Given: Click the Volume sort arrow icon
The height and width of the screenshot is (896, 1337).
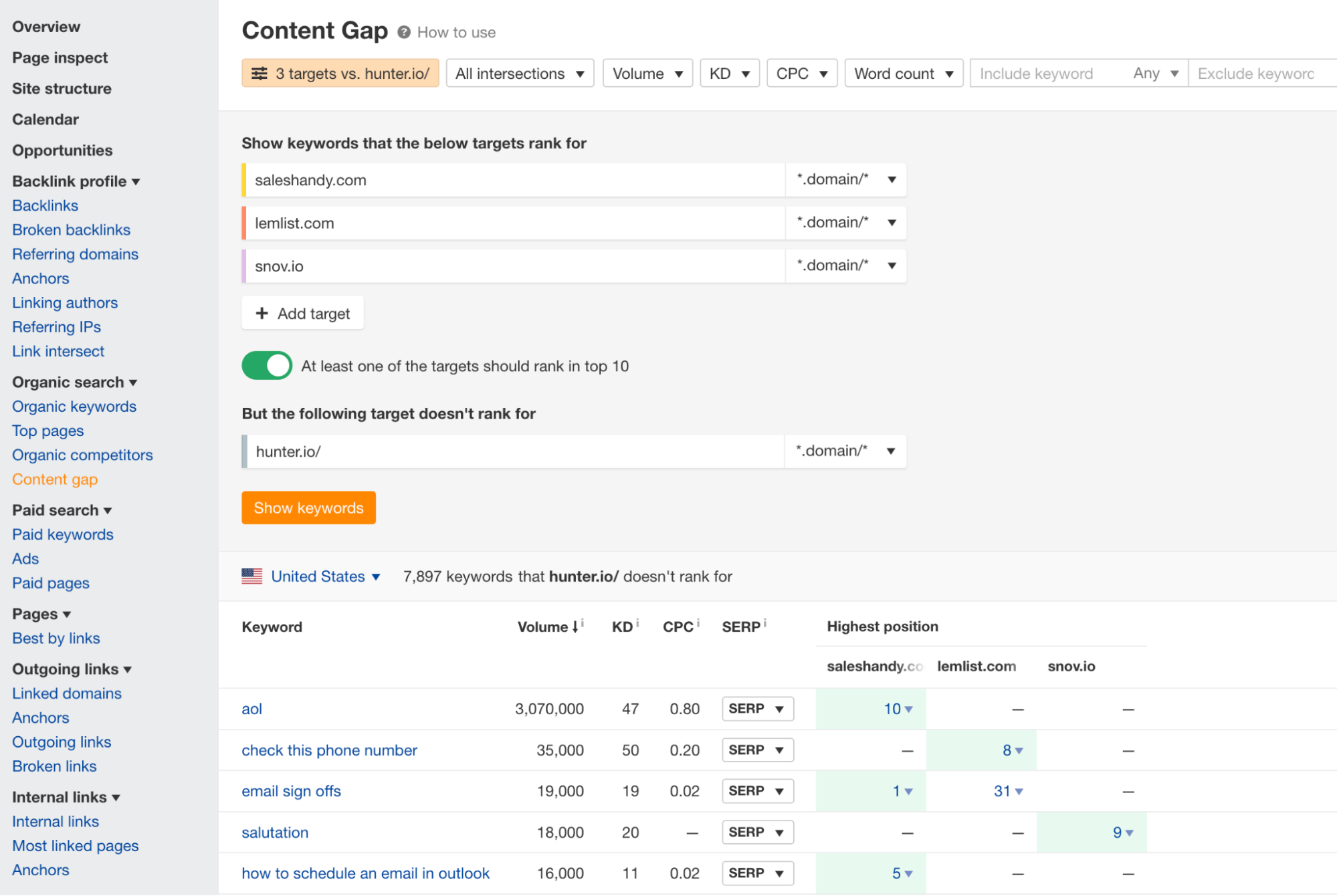Looking at the screenshot, I should (575, 627).
